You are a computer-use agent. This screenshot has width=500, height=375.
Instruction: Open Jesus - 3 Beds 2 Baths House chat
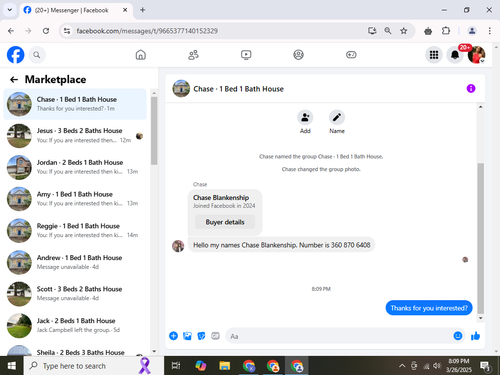coord(75,135)
